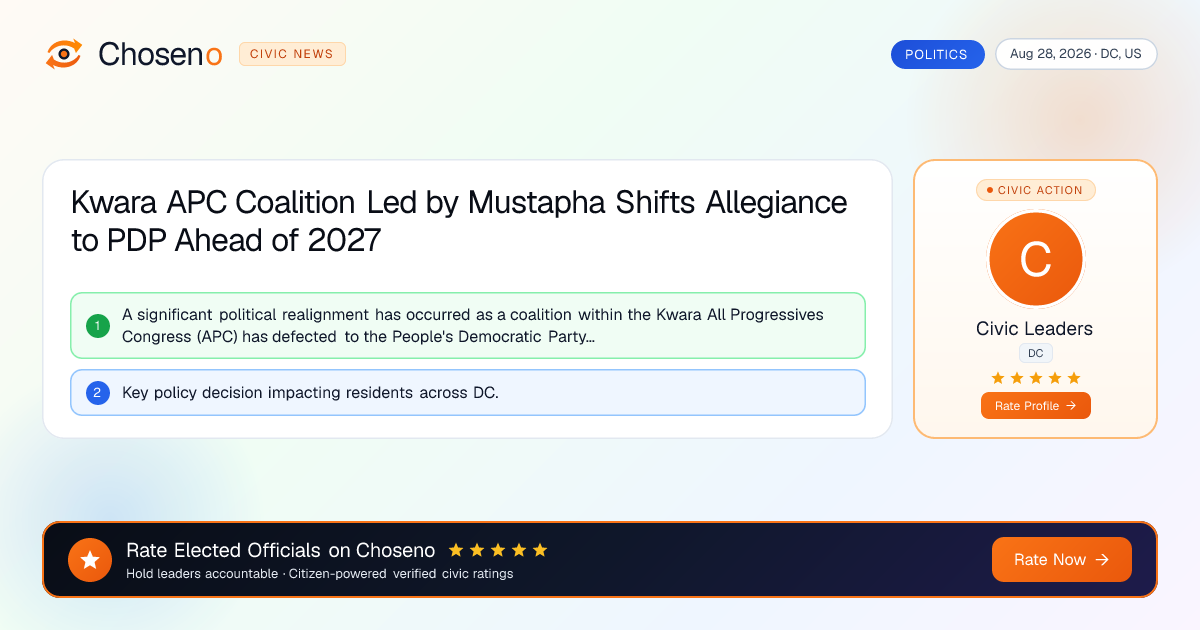Click the Rate Now button
Image resolution: width=1200 pixels, height=630 pixels.
pyautogui.click(x=1062, y=560)
